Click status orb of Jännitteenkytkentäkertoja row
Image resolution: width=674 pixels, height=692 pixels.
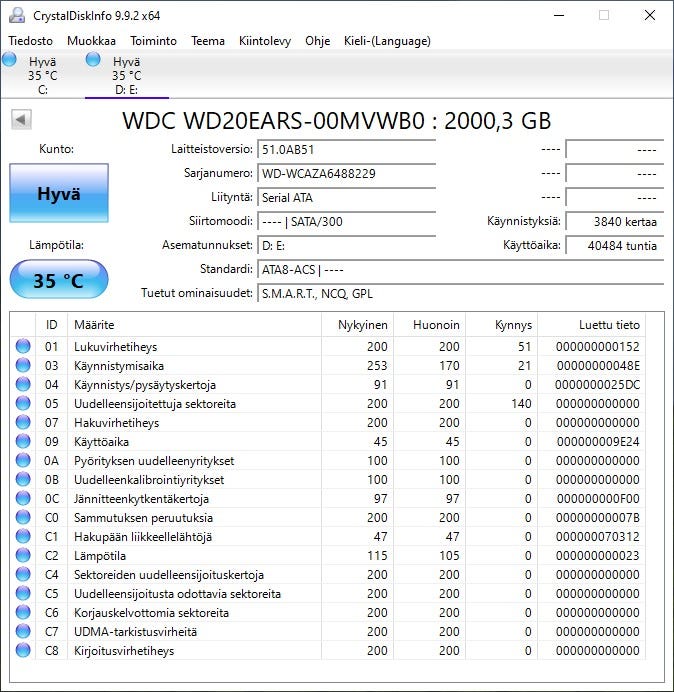[x=23, y=498]
